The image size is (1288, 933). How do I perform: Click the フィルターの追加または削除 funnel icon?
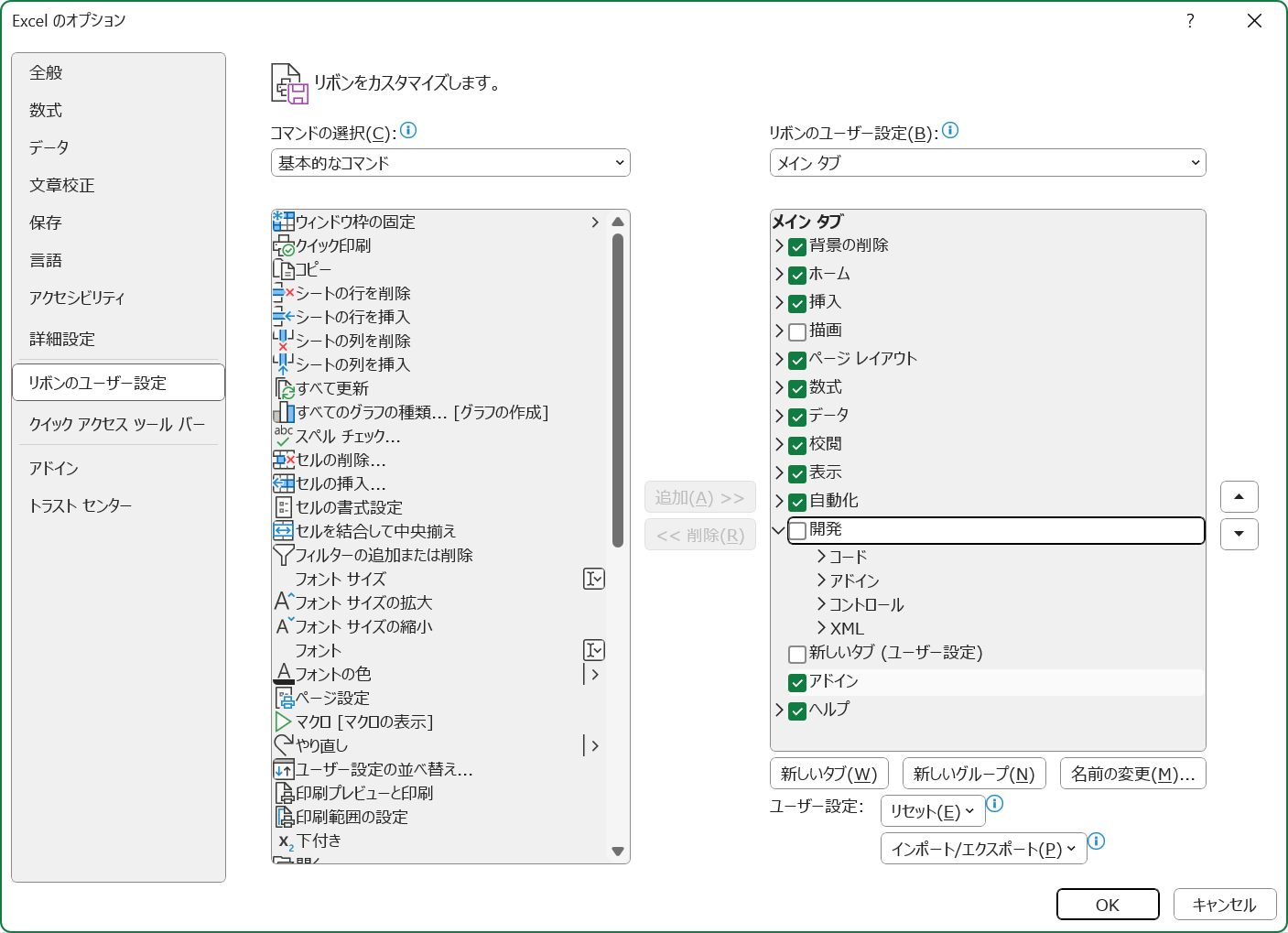point(284,555)
